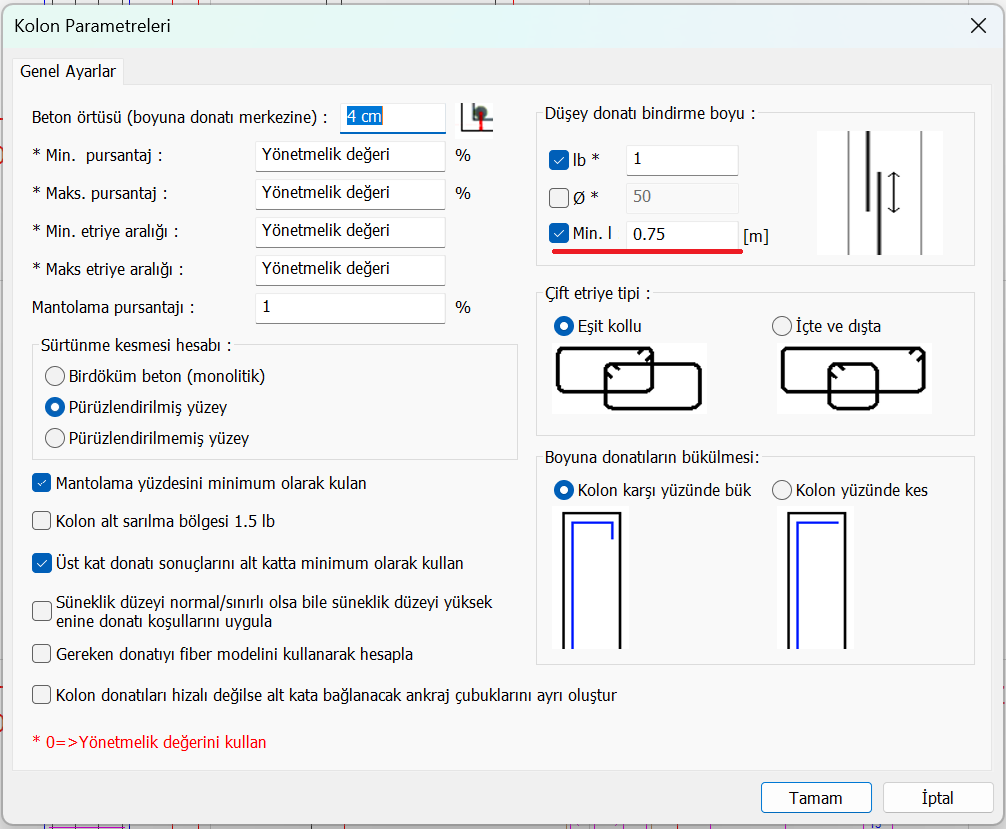Select Kolon yüzünde kes radio option
This screenshot has width=1006, height=829.
click(x=782, y=490)
